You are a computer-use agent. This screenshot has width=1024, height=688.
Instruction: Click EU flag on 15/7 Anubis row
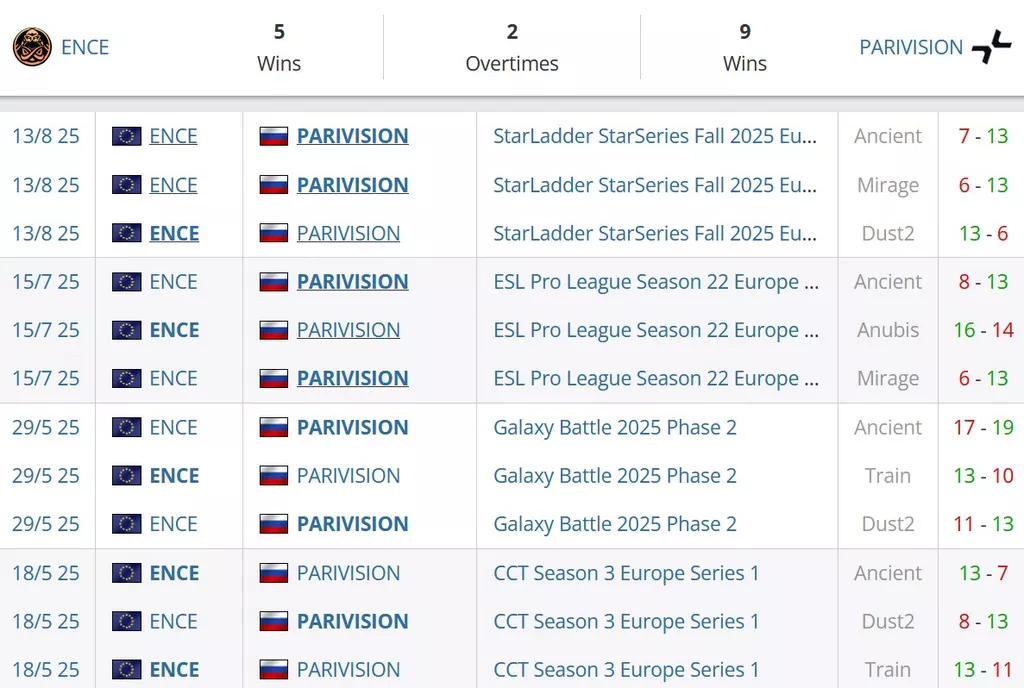[127, 330]
